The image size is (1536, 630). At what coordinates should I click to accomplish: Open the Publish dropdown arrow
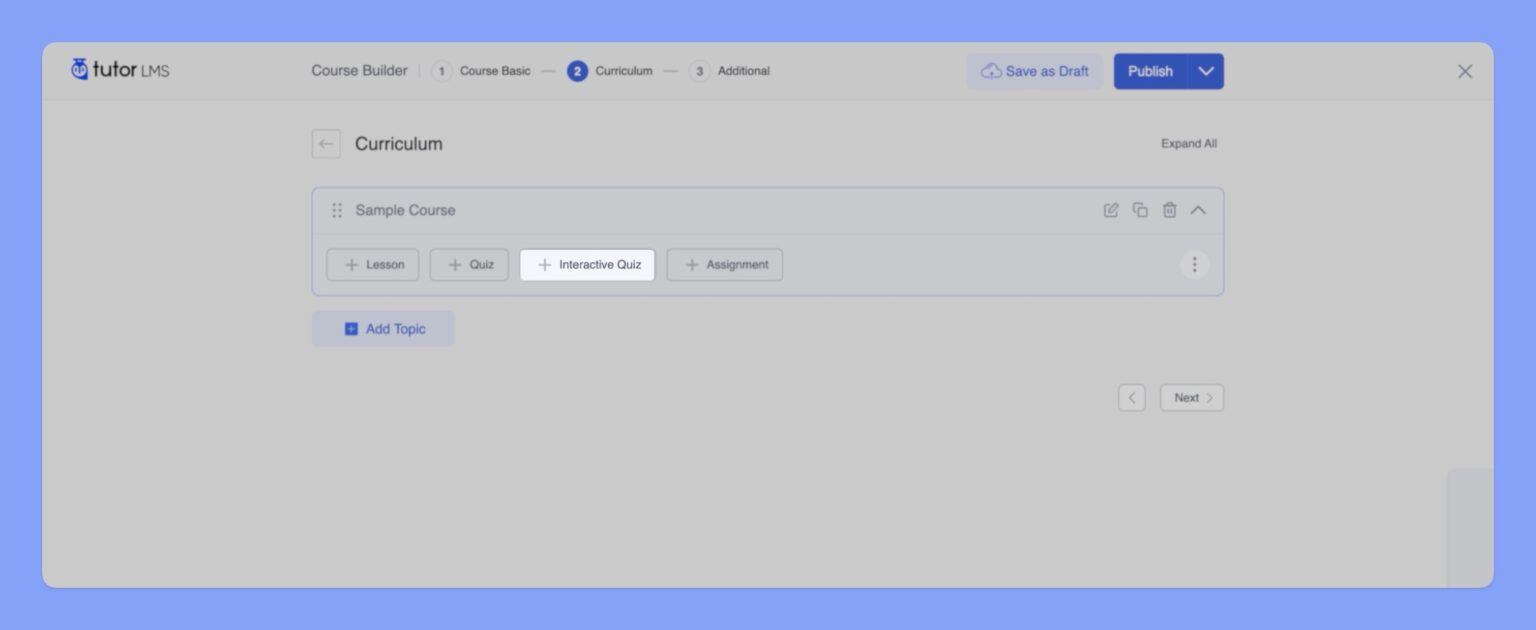pyautogui.click(x=1206, y=71)
